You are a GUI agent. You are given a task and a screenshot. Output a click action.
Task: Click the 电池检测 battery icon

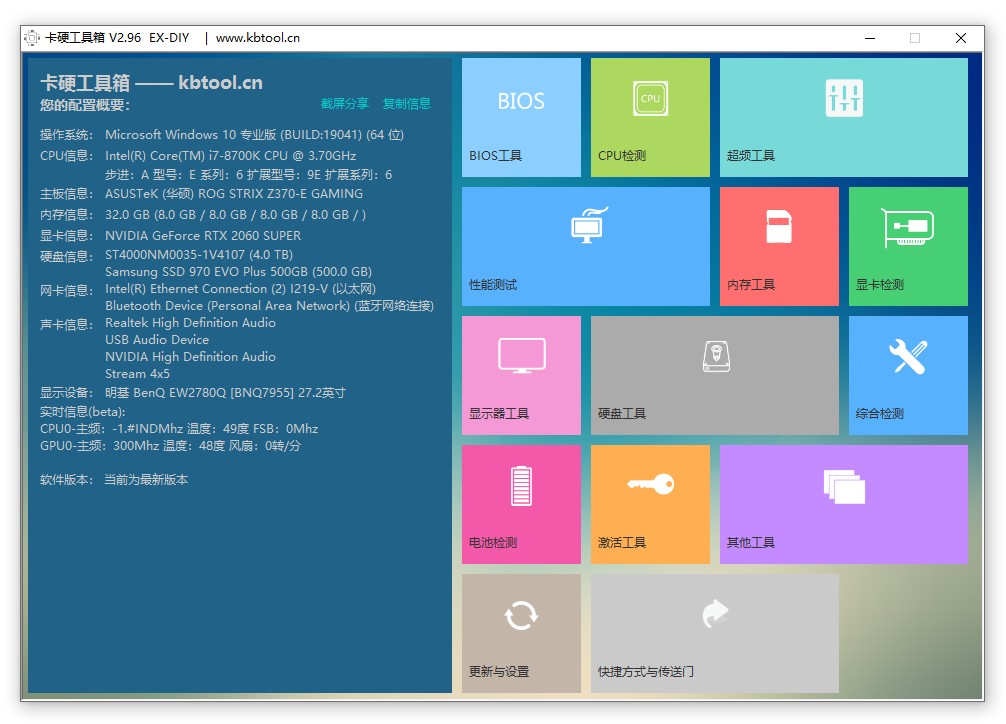tap(521, 486)
